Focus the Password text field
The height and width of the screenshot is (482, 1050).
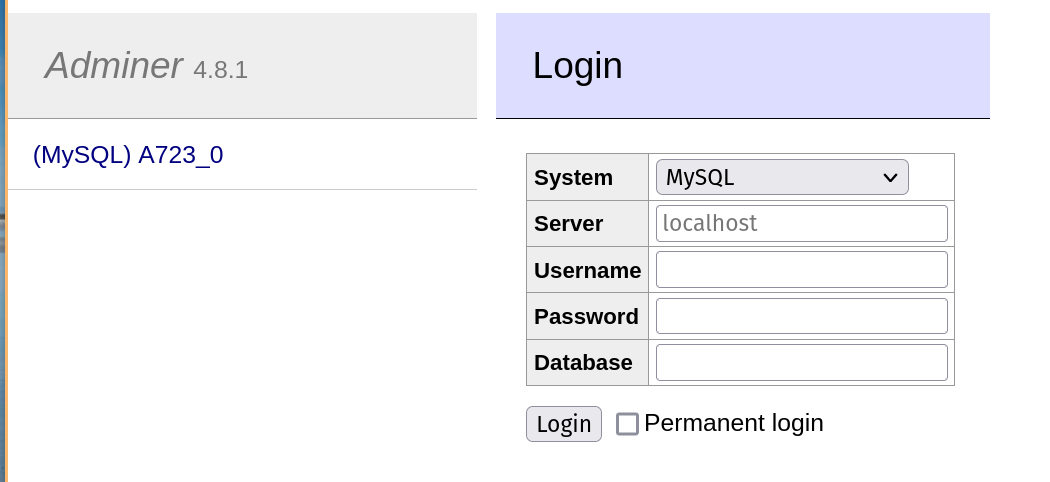click(x=802, y=316)
